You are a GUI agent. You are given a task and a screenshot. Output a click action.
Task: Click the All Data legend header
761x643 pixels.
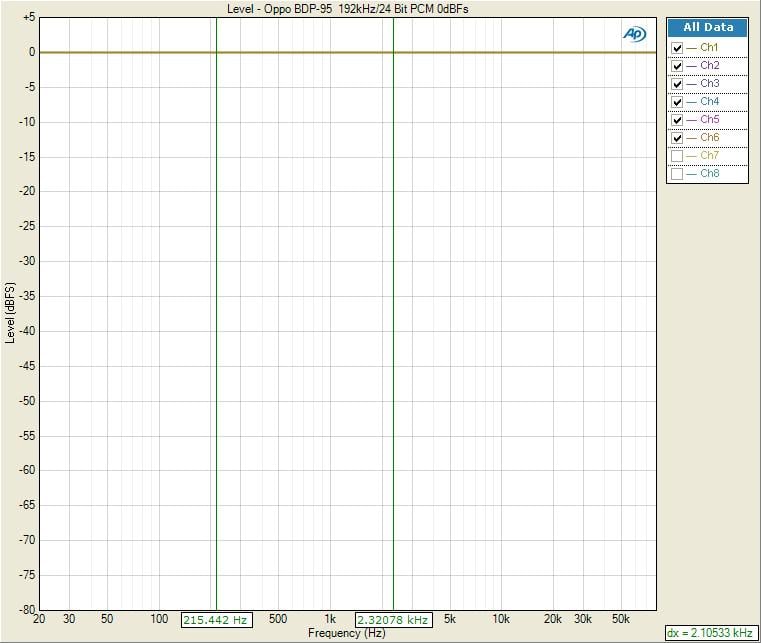click(x=708, y=28)
